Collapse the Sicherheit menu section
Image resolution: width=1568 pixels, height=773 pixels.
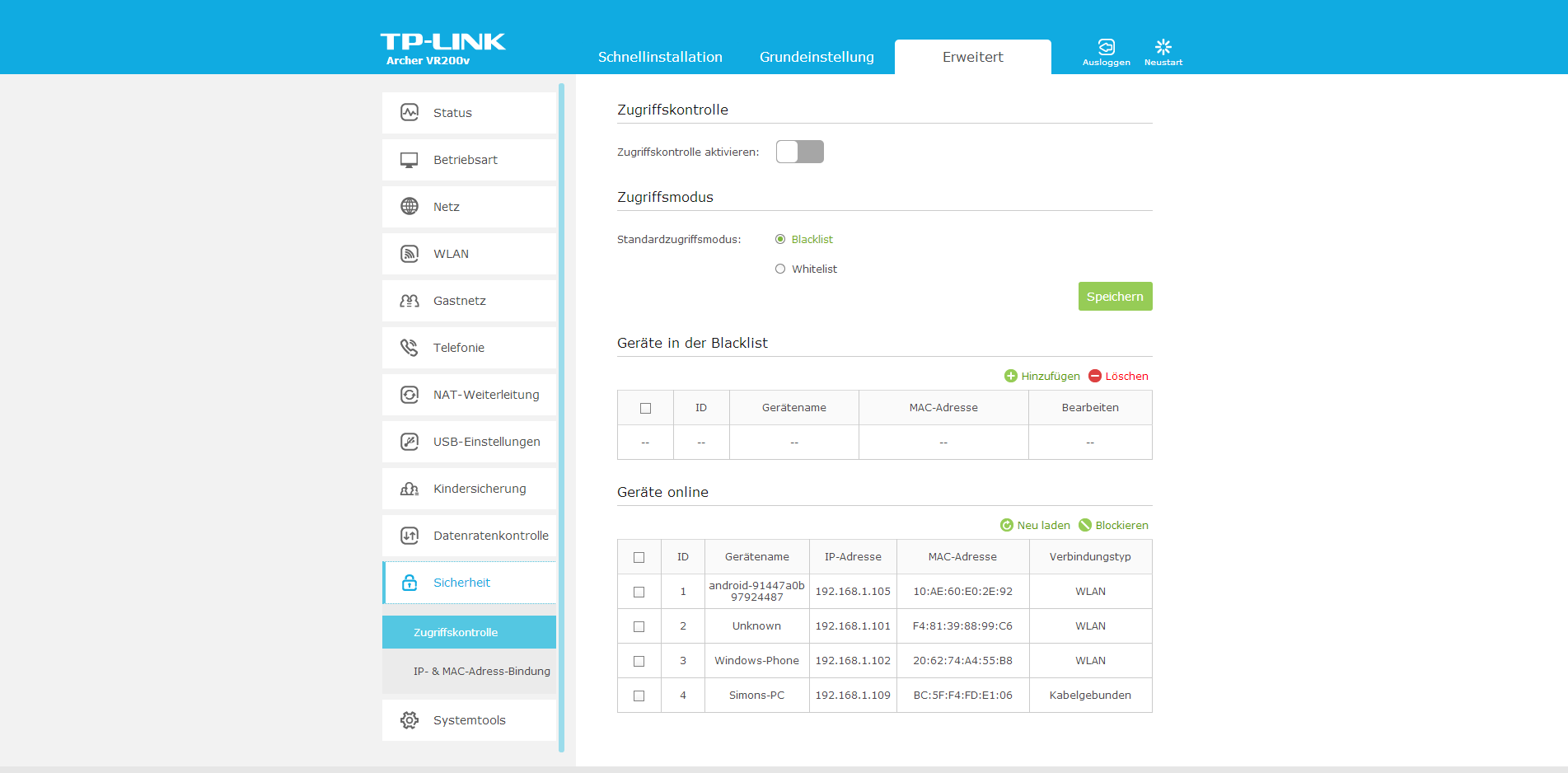[x=461, y=583]
